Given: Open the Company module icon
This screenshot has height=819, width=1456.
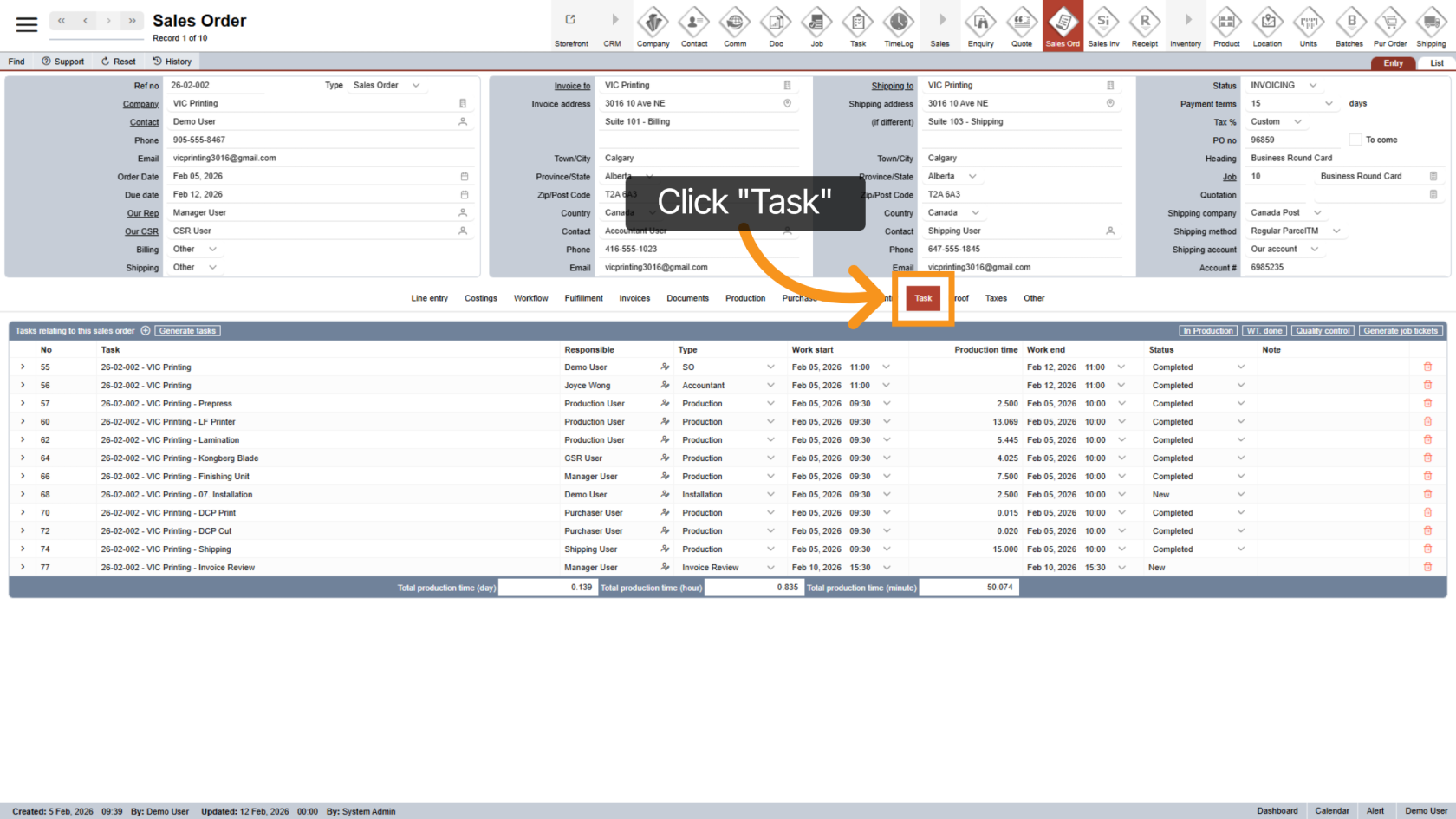Looking at the screenshot, I should tap(653, 26).
